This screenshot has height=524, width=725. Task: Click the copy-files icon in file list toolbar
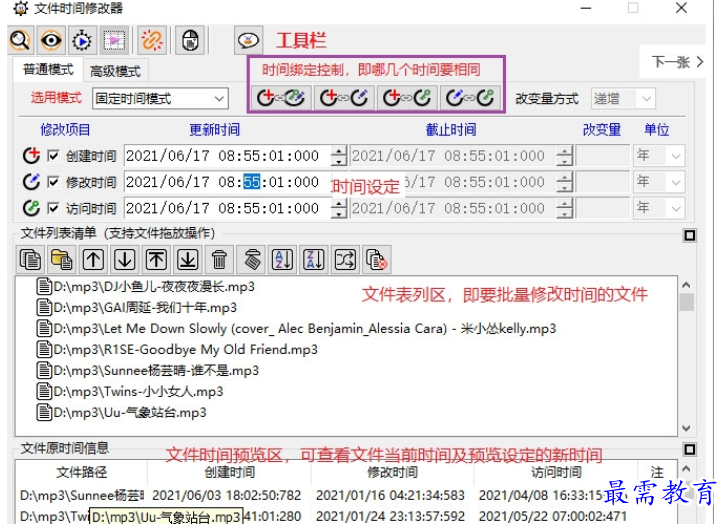(31, 259)
